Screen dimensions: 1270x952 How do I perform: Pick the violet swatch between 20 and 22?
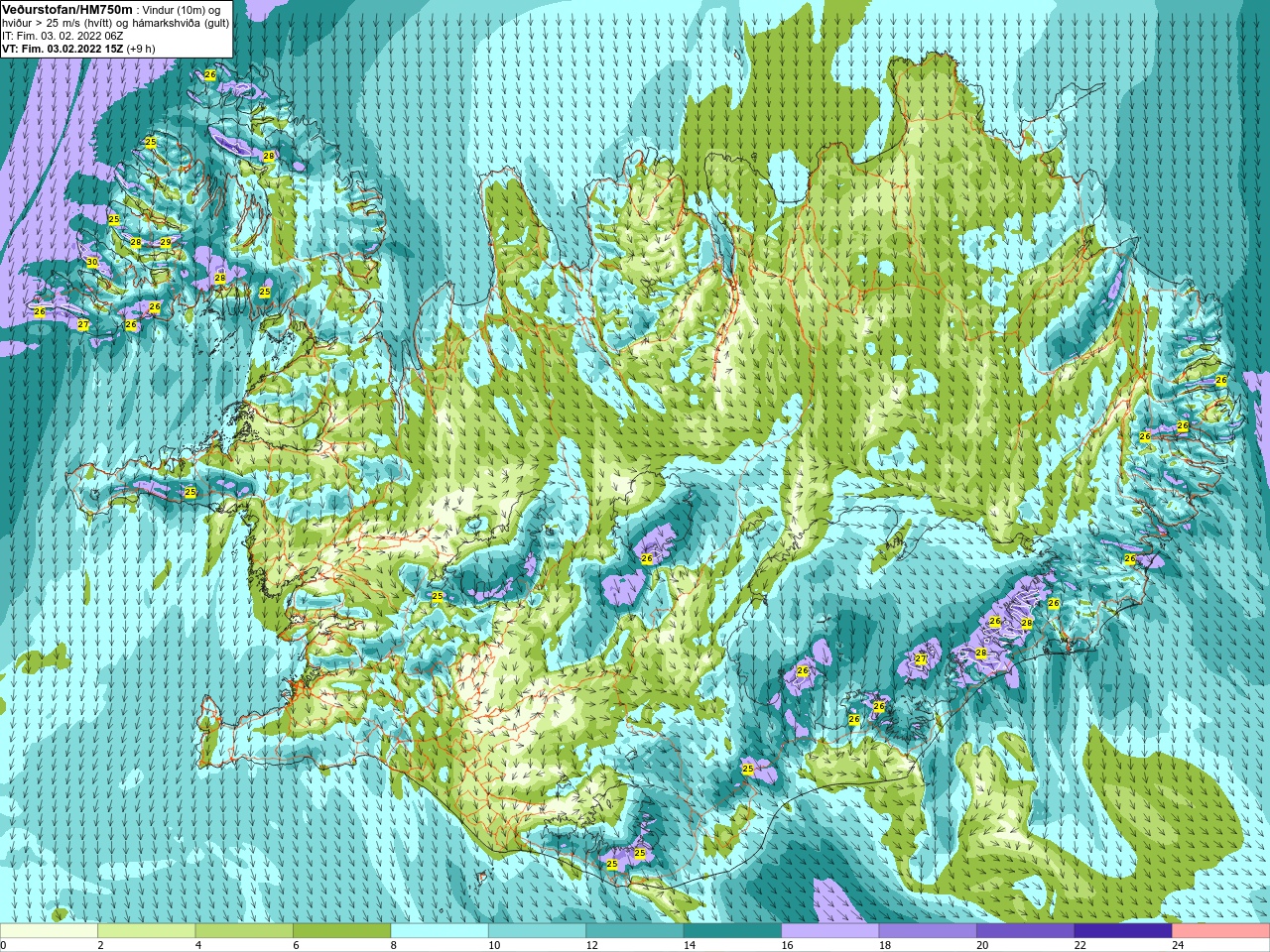click(1026, 931)
